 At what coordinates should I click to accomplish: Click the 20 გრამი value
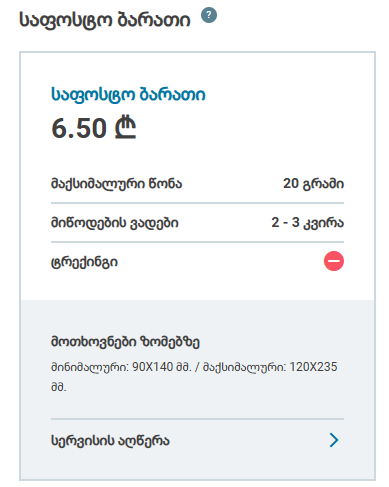click(313, 184)
